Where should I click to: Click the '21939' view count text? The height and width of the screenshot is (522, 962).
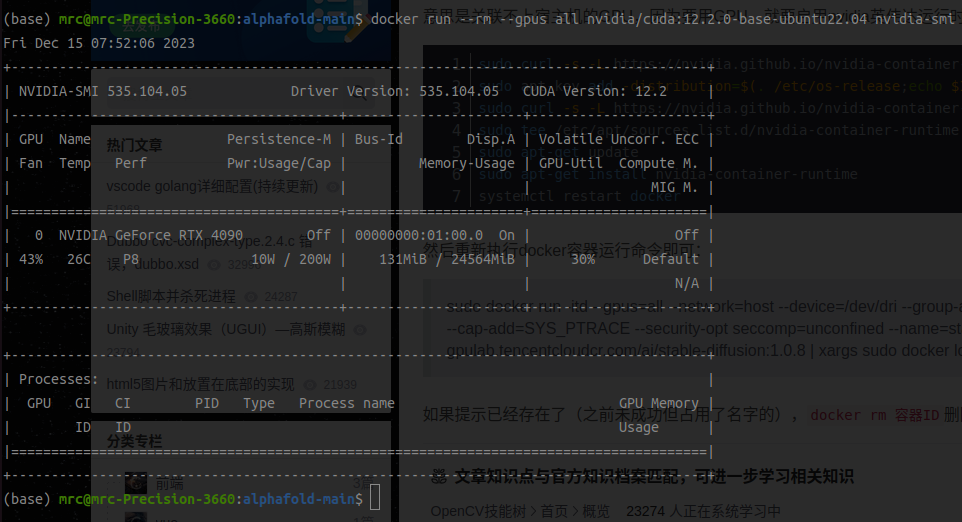pyautogui.click(x=340, y=385)
